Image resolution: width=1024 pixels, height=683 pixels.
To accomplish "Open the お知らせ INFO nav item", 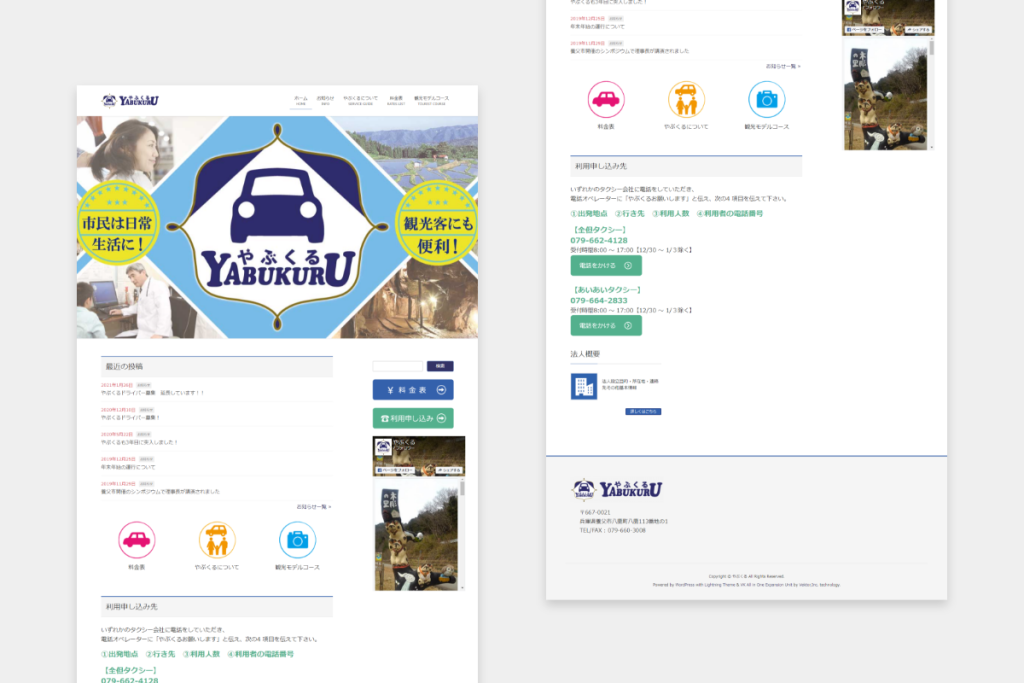I will [325, 101].
